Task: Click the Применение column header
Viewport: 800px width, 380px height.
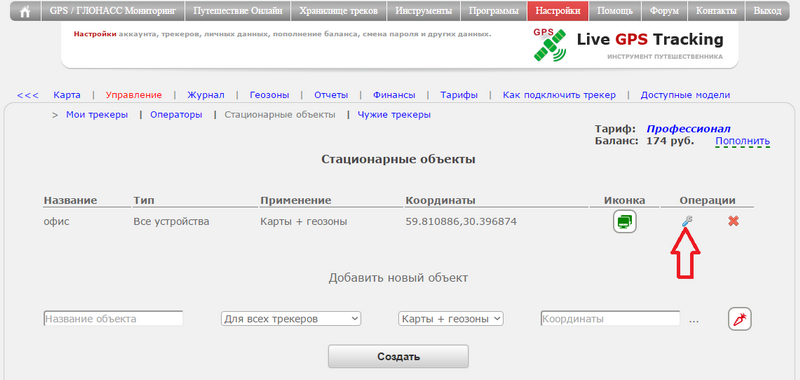Action: pyautogui.click(x=296, y=200)
